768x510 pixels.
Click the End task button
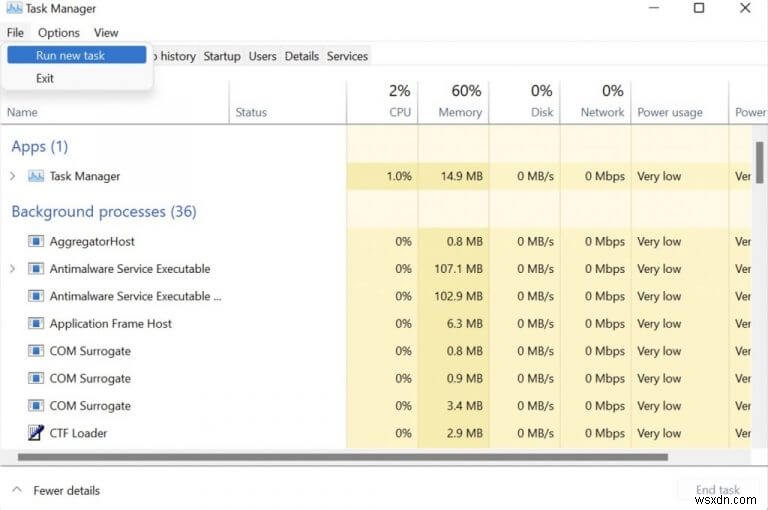tap(718, 489)
